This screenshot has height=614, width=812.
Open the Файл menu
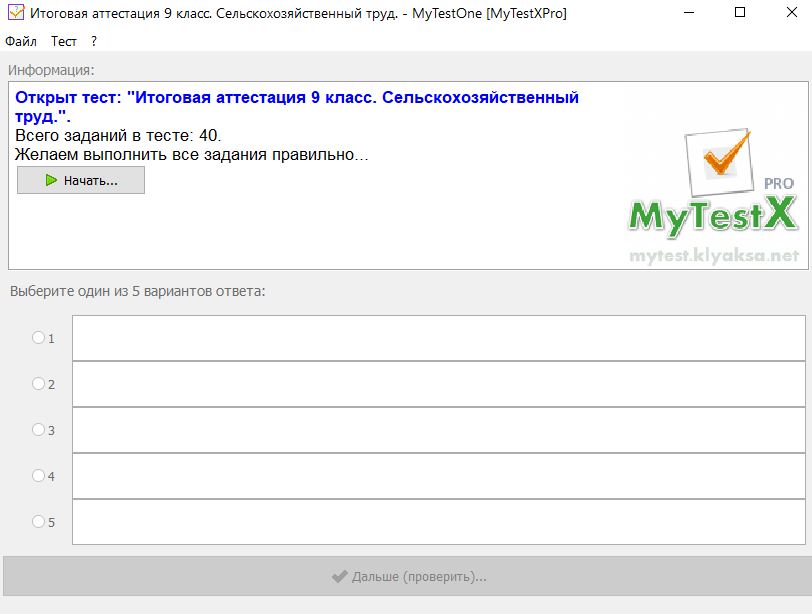[21, 41]
